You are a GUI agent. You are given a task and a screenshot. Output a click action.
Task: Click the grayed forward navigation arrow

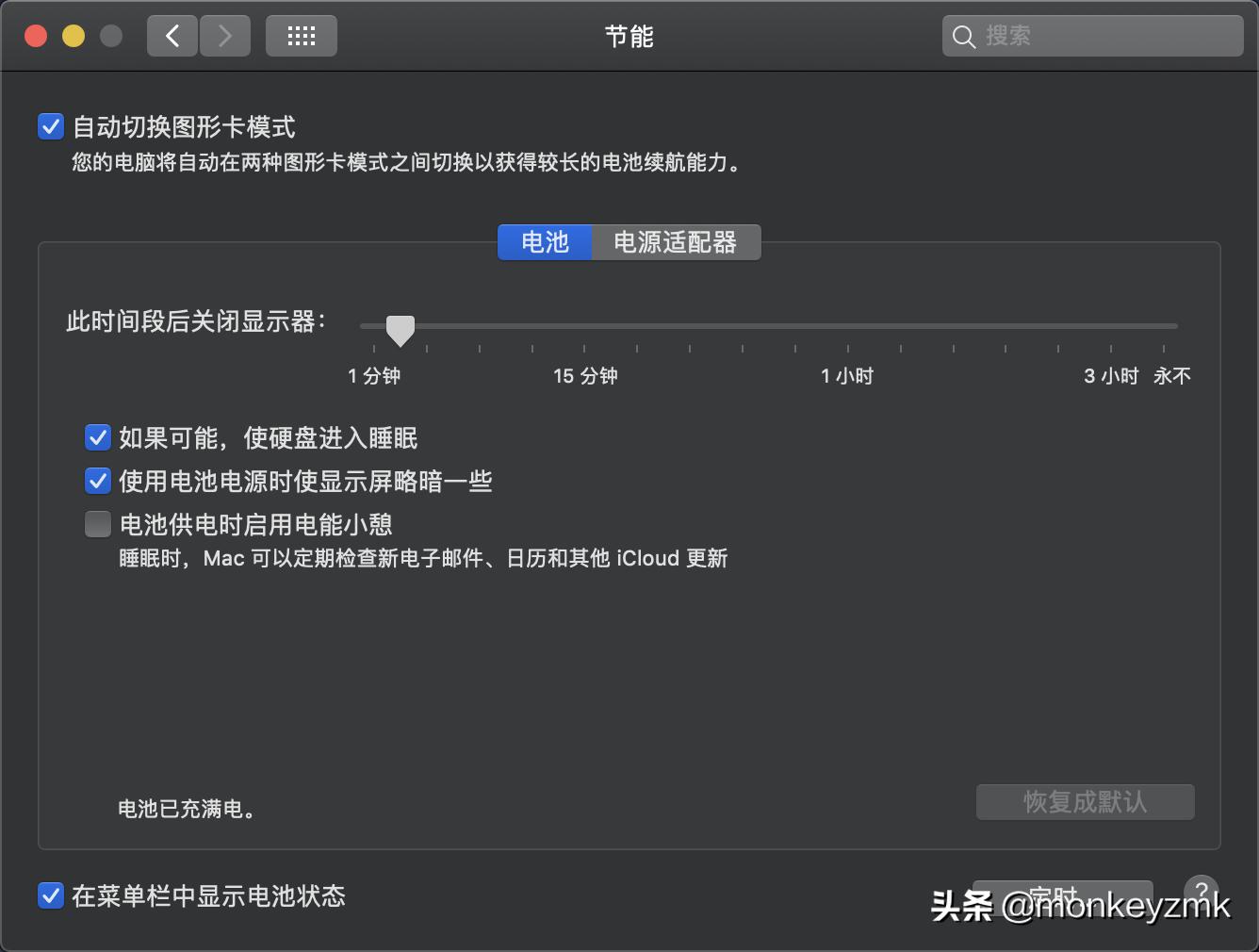225,35
